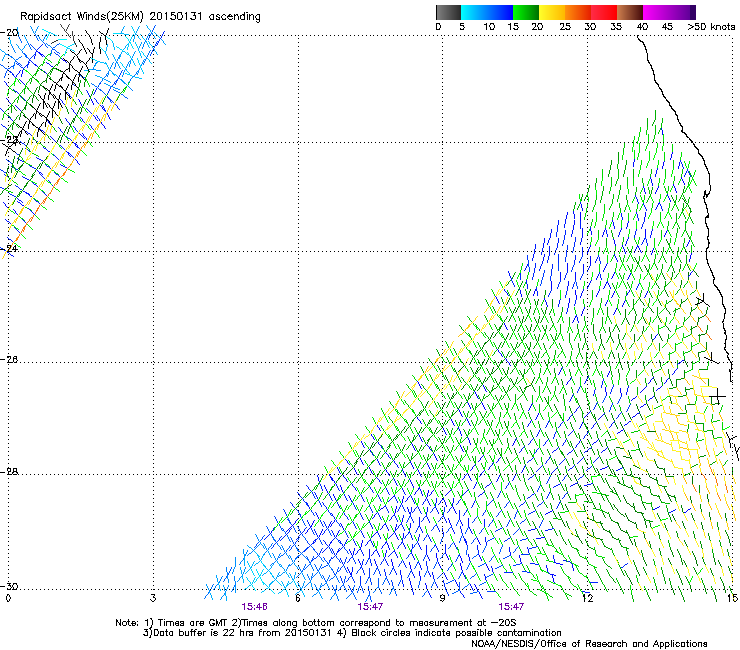The width and height of the screenshot is (740, 650).
Task: Click the longitude '6' axis label
Action: click(x=298, y=598)
